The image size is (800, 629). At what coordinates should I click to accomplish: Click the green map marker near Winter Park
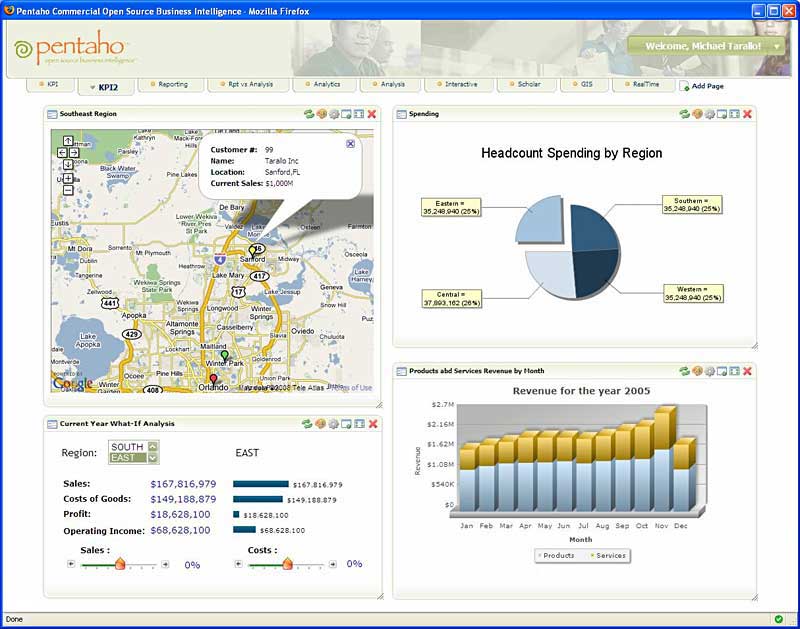[x=224, y=356]
